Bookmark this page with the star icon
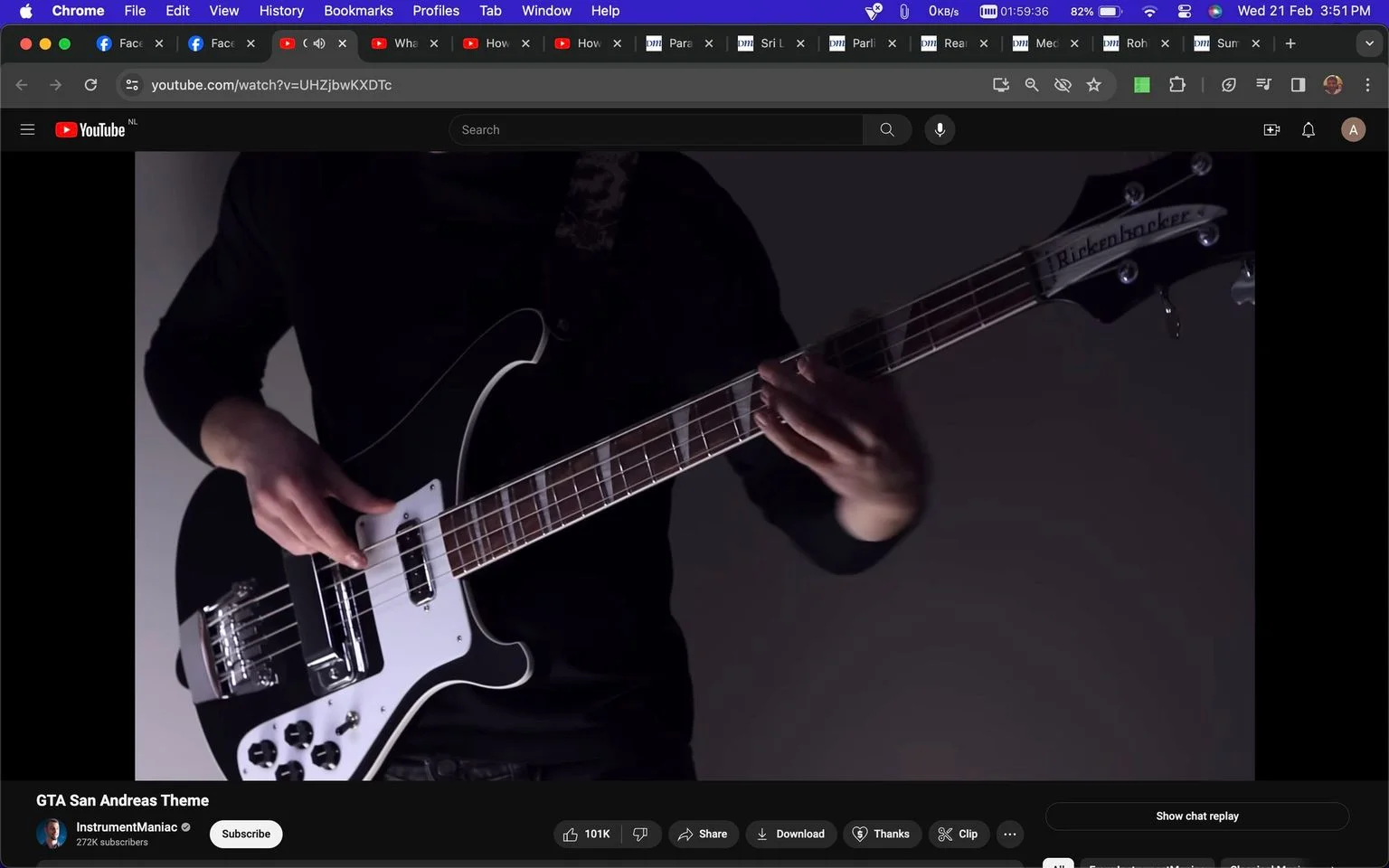The image size is (1389, 868). tap(1094, 85)
